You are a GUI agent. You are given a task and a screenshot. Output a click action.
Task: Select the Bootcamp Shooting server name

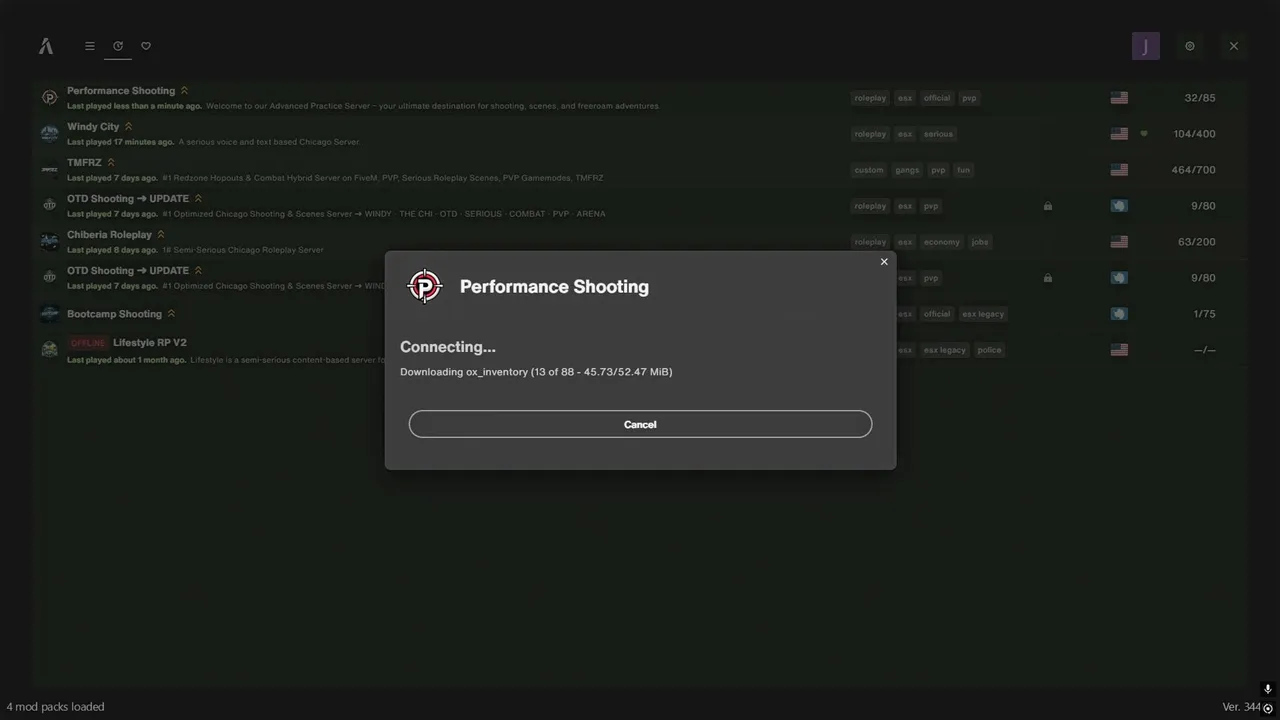[114, 314]
